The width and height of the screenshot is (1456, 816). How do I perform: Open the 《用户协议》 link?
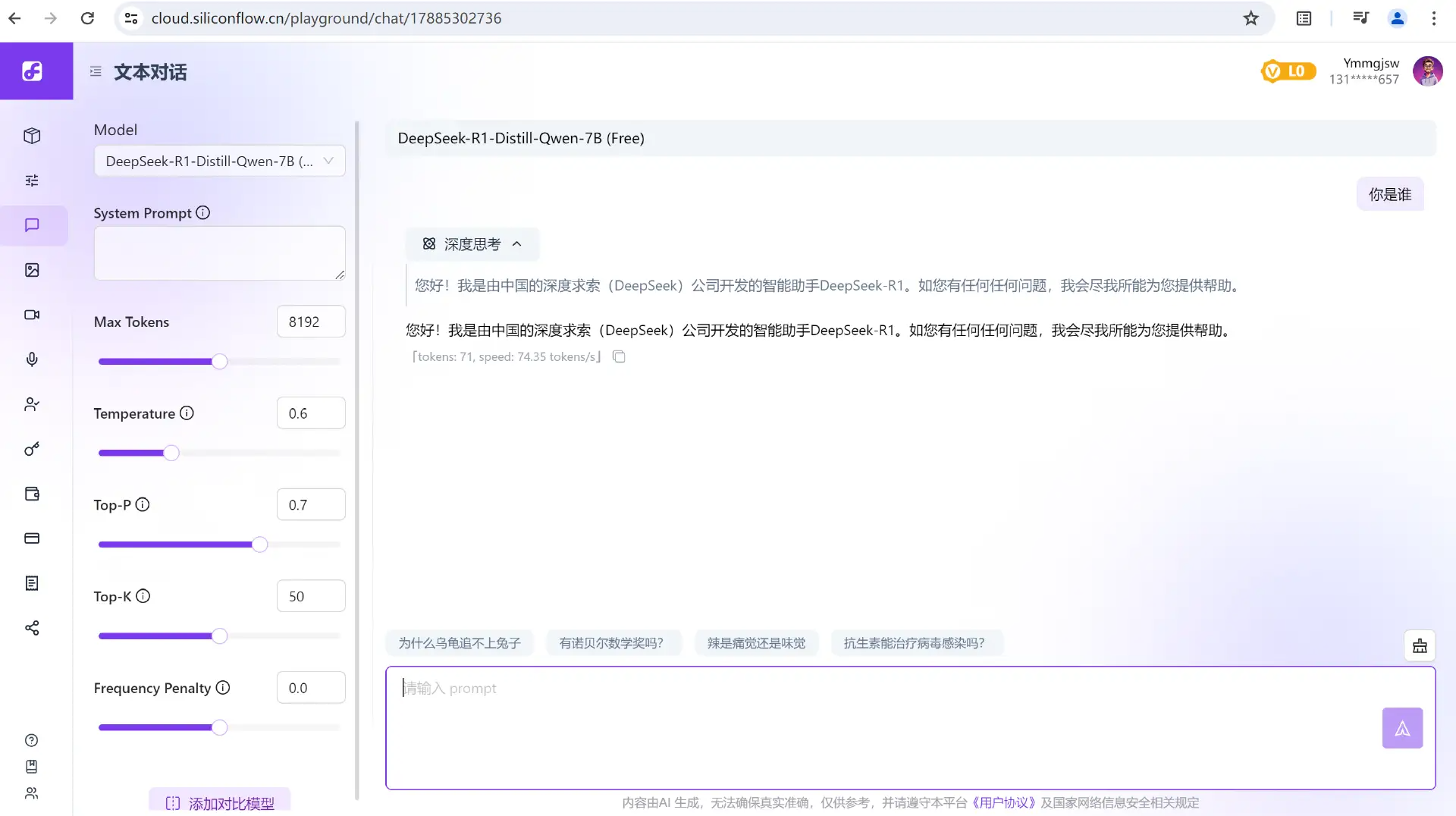[1003, 802]
